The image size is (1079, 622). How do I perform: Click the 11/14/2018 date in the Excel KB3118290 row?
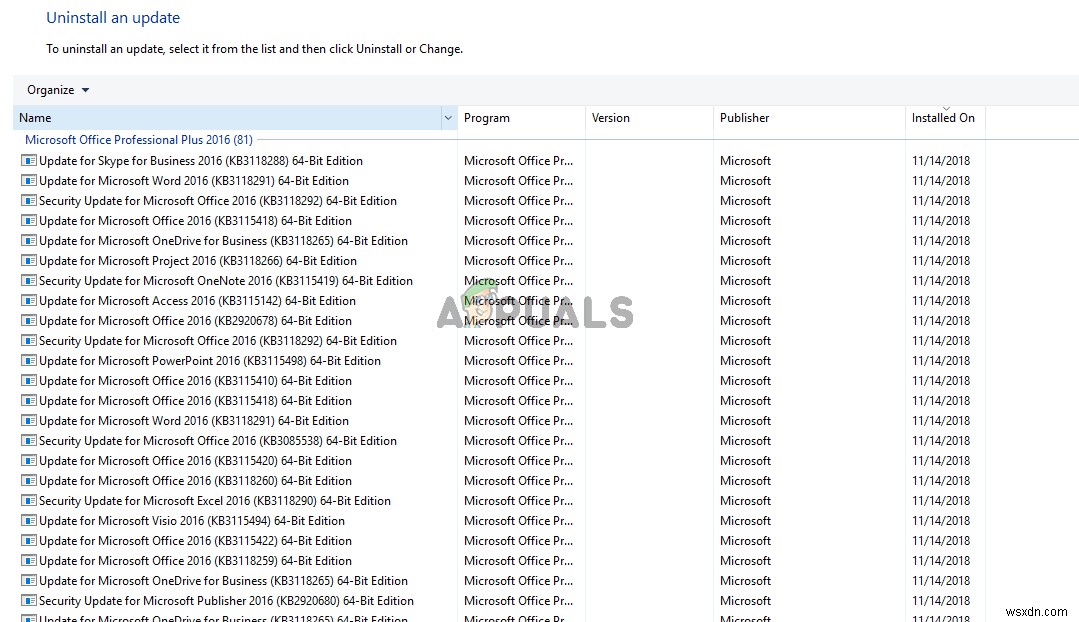pyautogui.click(x=941, y=500)
